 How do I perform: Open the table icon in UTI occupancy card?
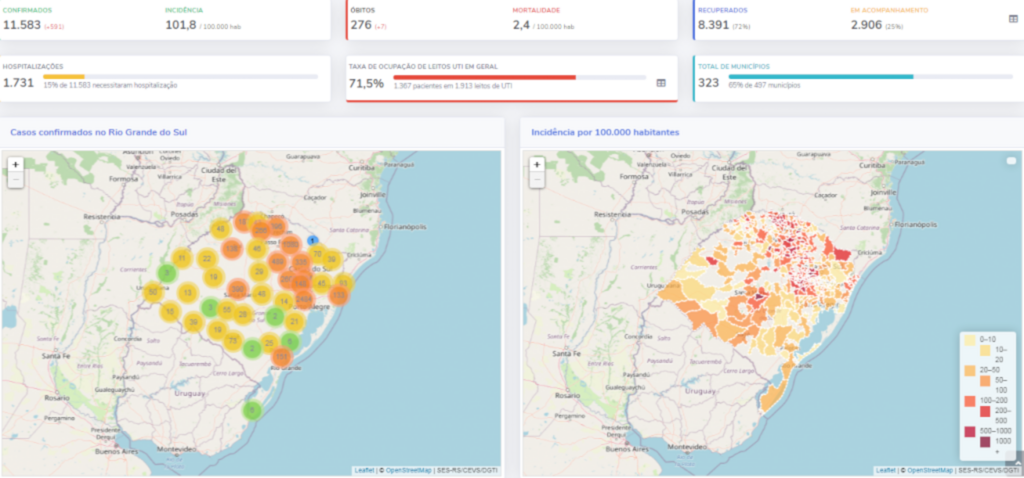(661, 83)
